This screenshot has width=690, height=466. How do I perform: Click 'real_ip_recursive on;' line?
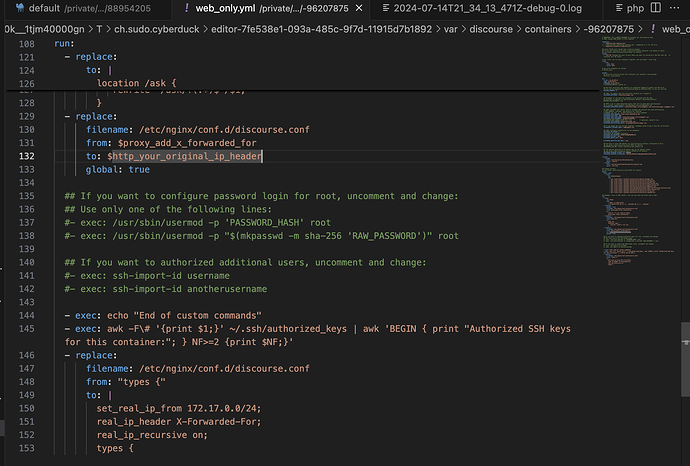(x=152, y=435)
